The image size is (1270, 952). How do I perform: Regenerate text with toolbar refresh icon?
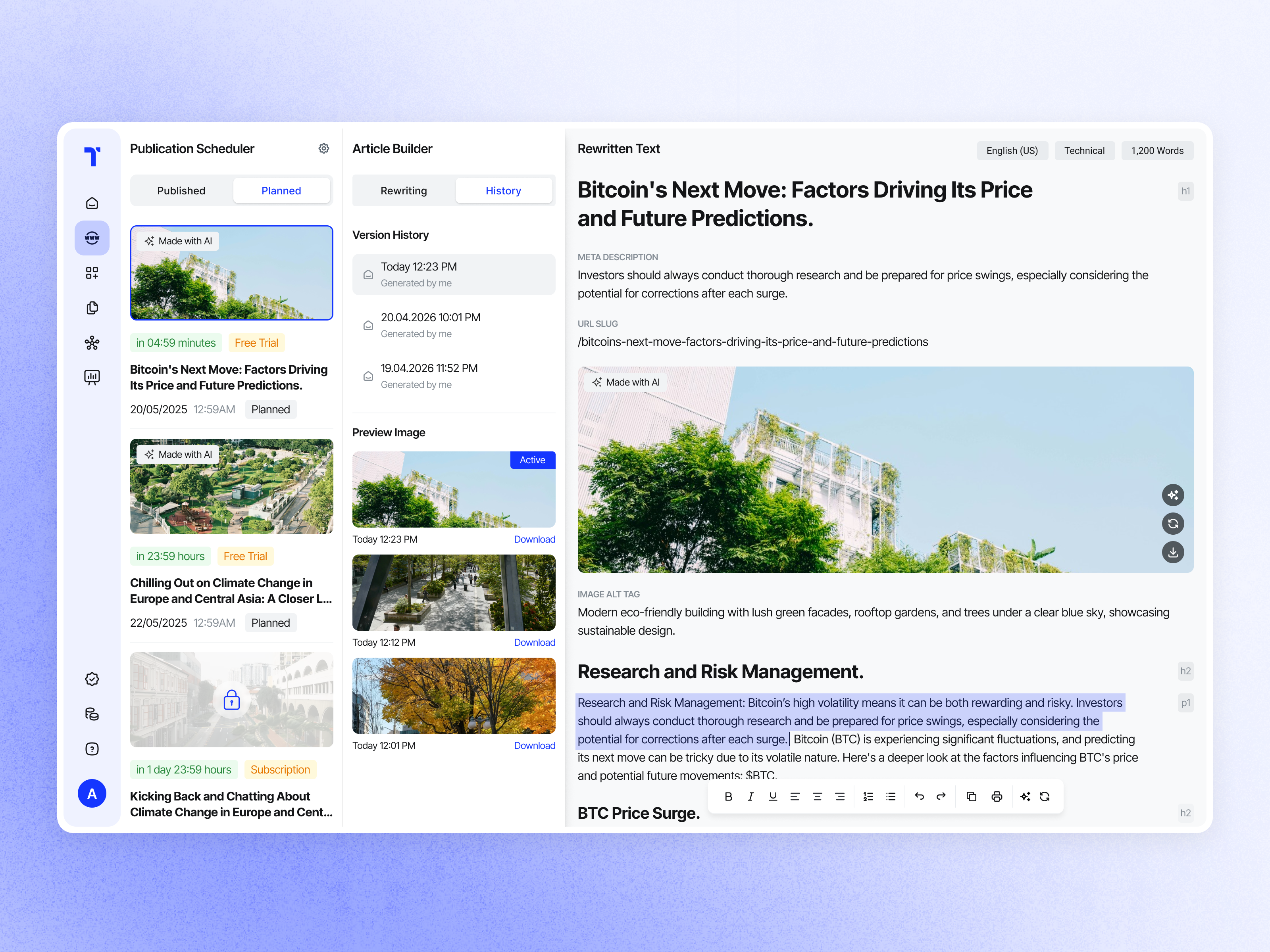pos(1045,797)
